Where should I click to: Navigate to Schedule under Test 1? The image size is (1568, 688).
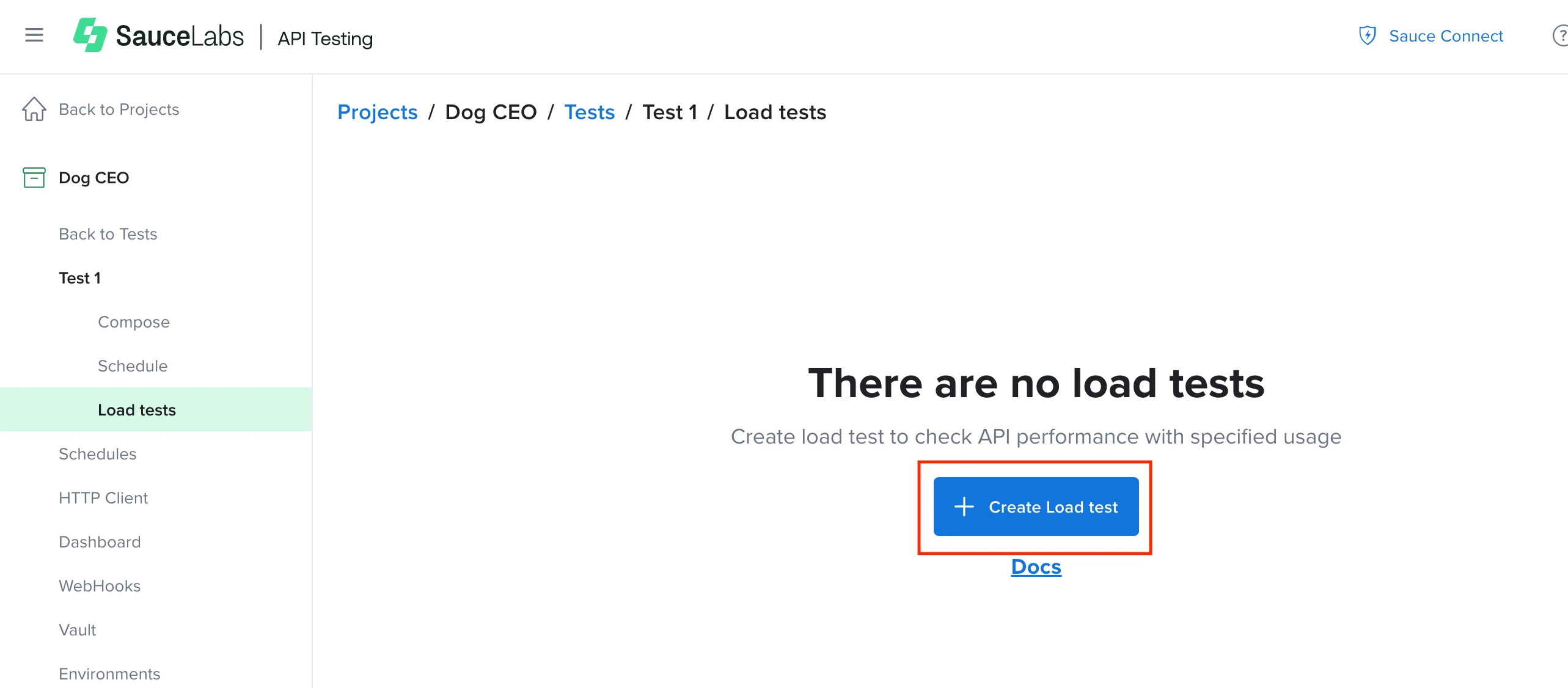[x=133, y=365]
